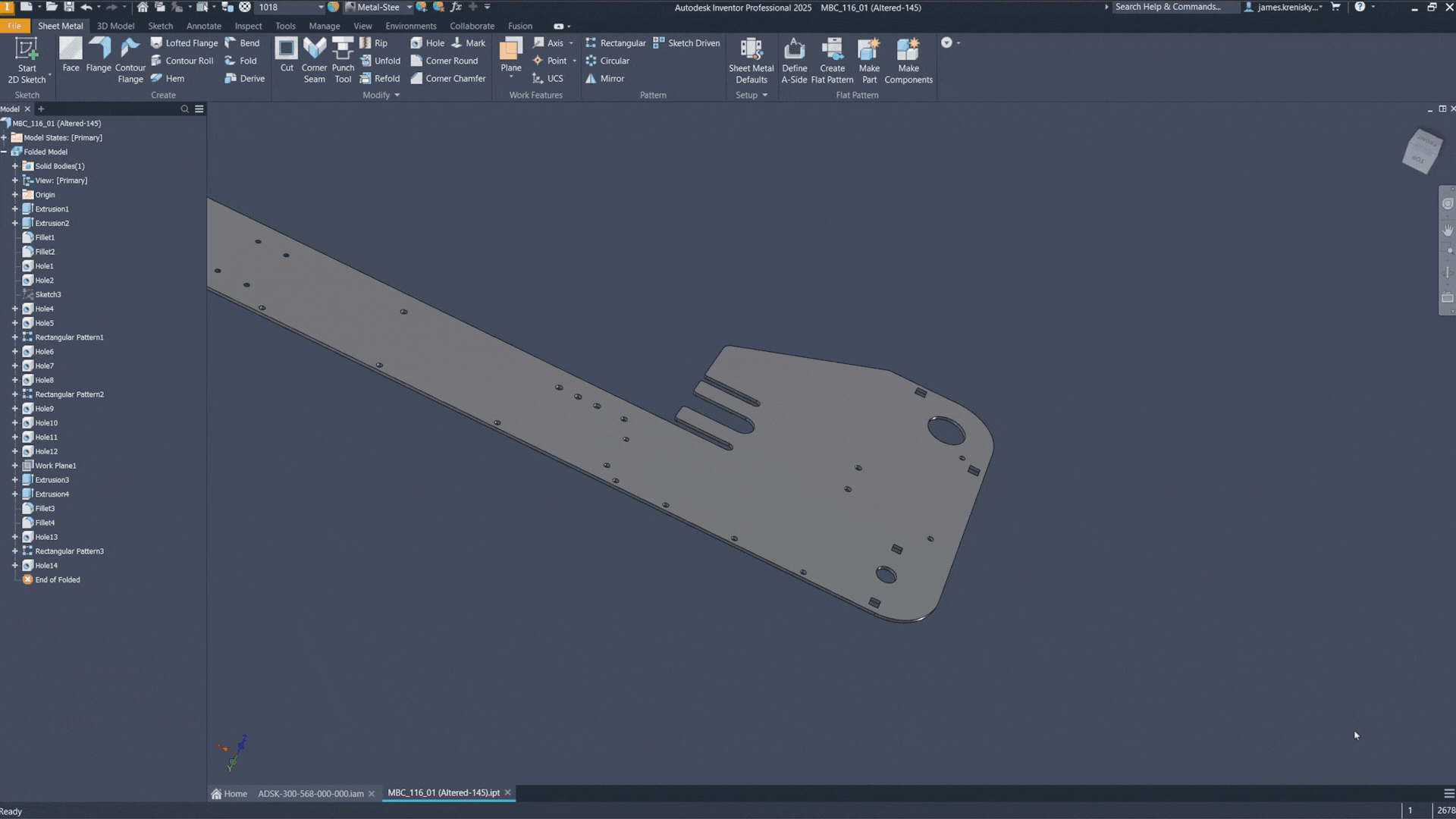Screen dimensions: 1456x819
Task: Open the Setup panel dropdown
Action: tap(752, 95)
